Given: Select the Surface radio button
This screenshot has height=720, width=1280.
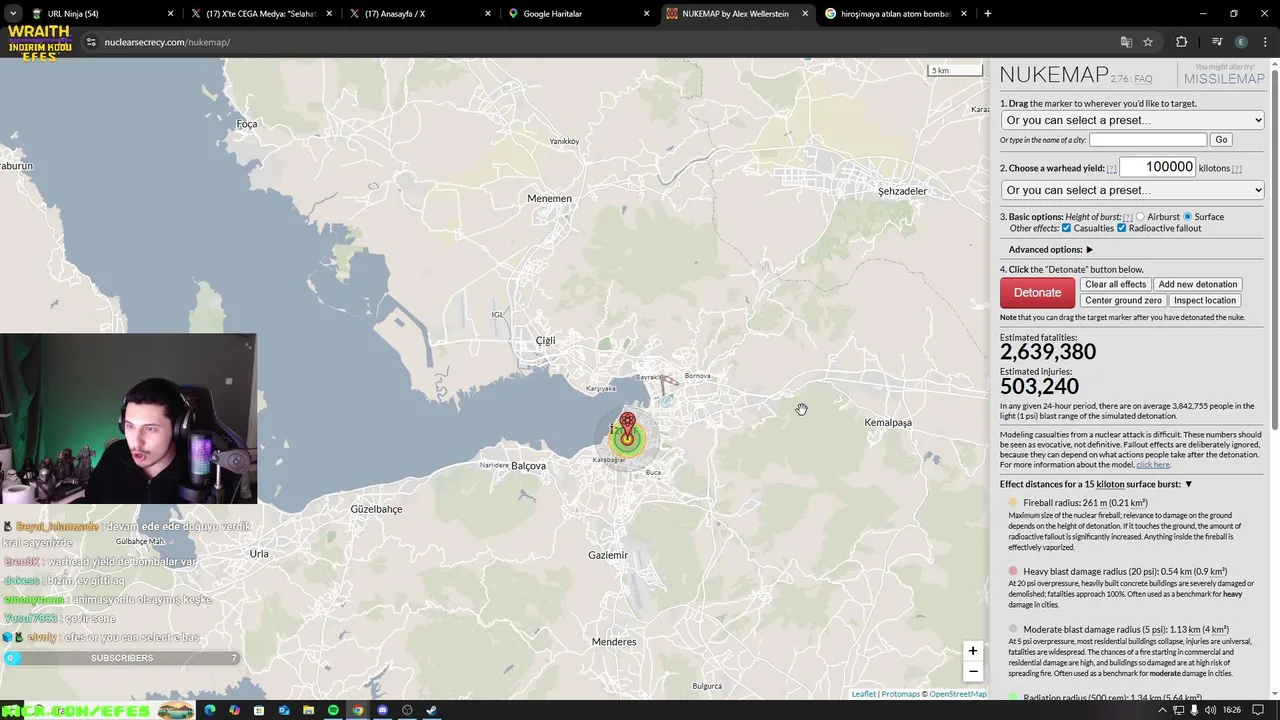Looking at the screenshot, I should [1188, 217].
